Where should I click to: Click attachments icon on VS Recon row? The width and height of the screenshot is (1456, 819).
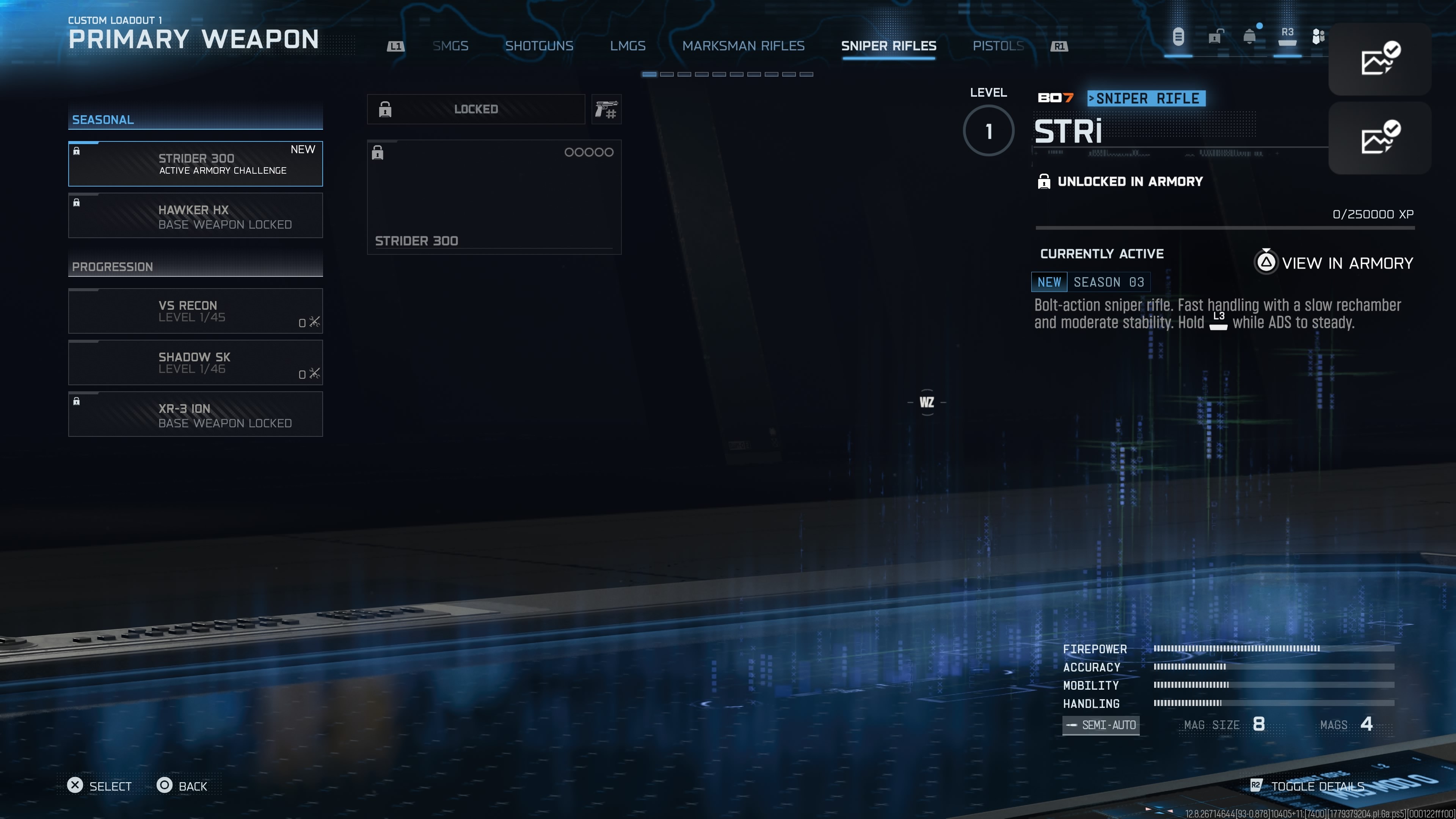point(314,322)
